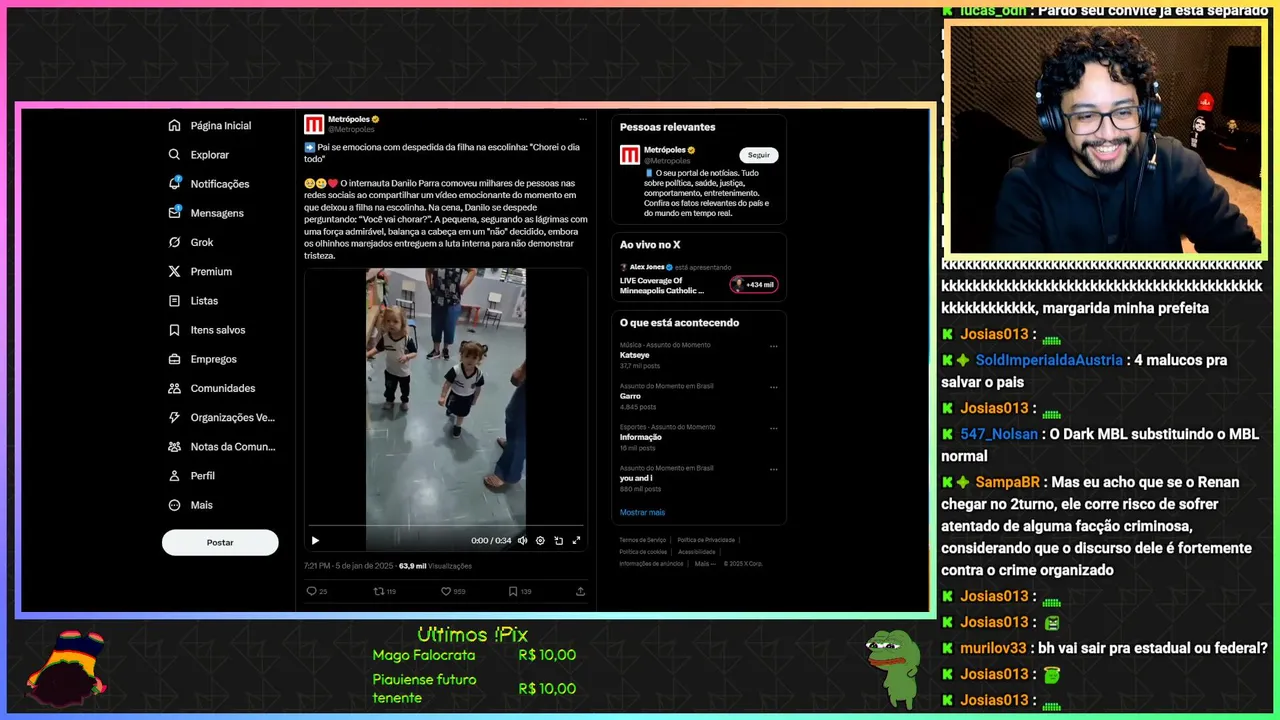This screenshot has height=720, width=1280.
Task: Go to Comunidades in the sidebar
Action: click(212, 388)
